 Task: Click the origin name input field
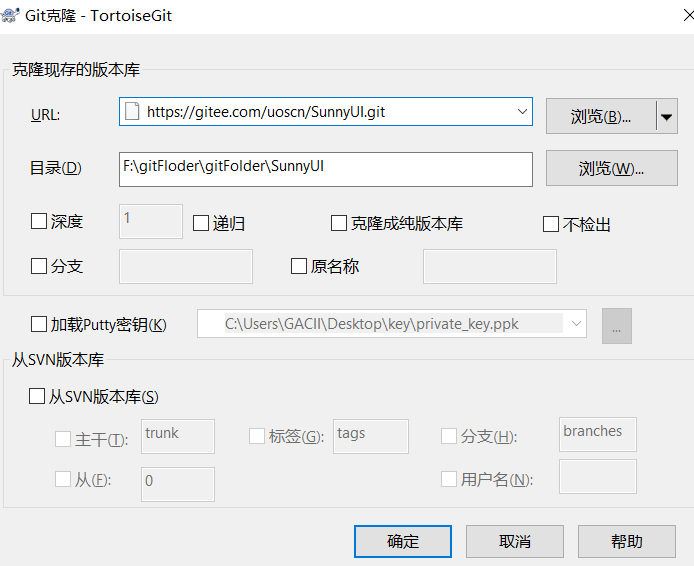coord(490,266)
